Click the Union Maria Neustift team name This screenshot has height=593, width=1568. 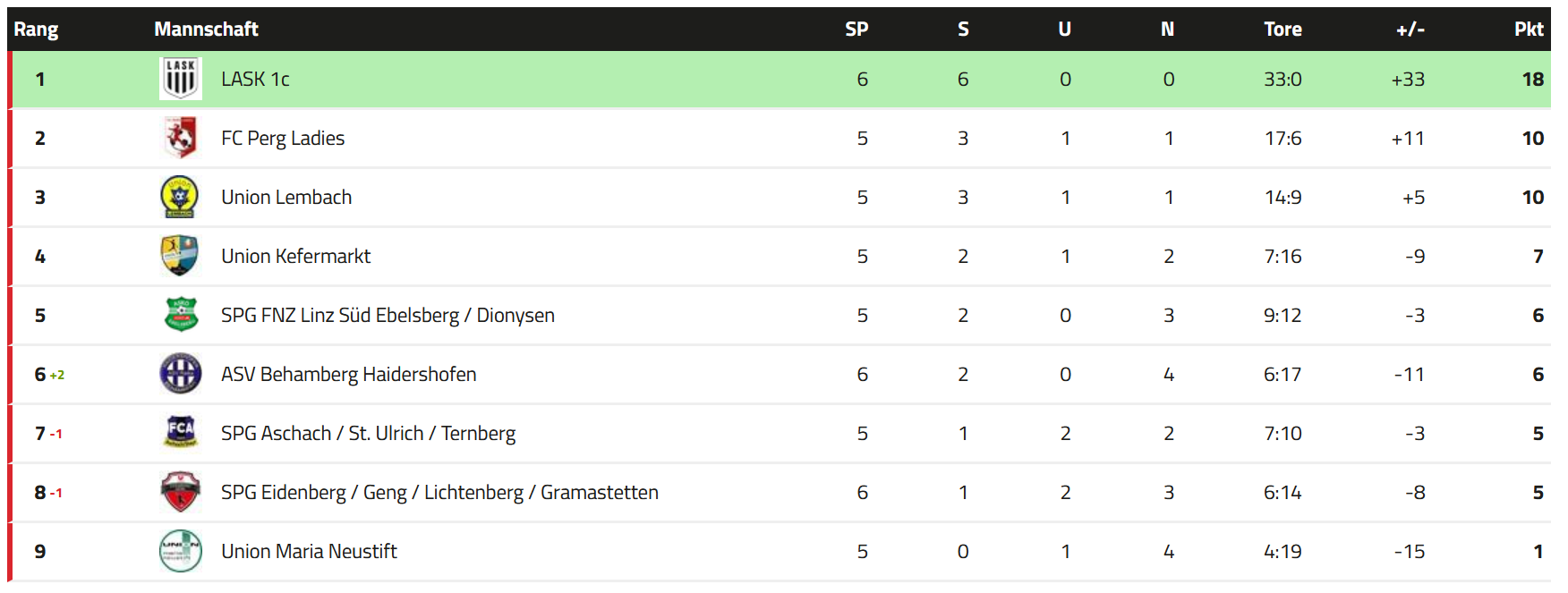(x=309, y=551)
